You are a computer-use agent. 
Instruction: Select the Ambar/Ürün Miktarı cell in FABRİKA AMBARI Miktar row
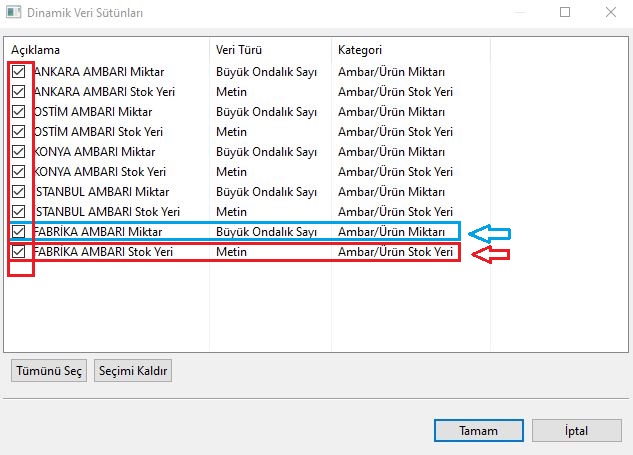tap(392, 232)
